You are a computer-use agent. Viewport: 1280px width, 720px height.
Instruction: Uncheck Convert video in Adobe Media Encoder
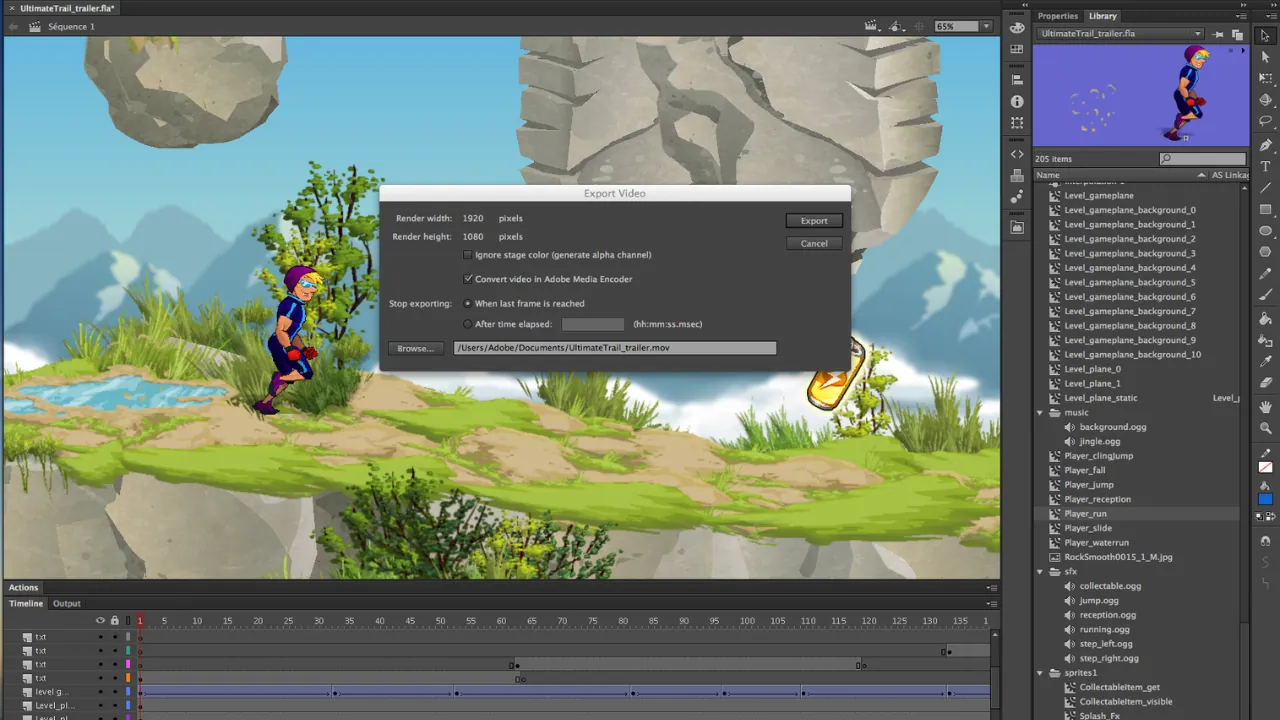tap(467, 279)
